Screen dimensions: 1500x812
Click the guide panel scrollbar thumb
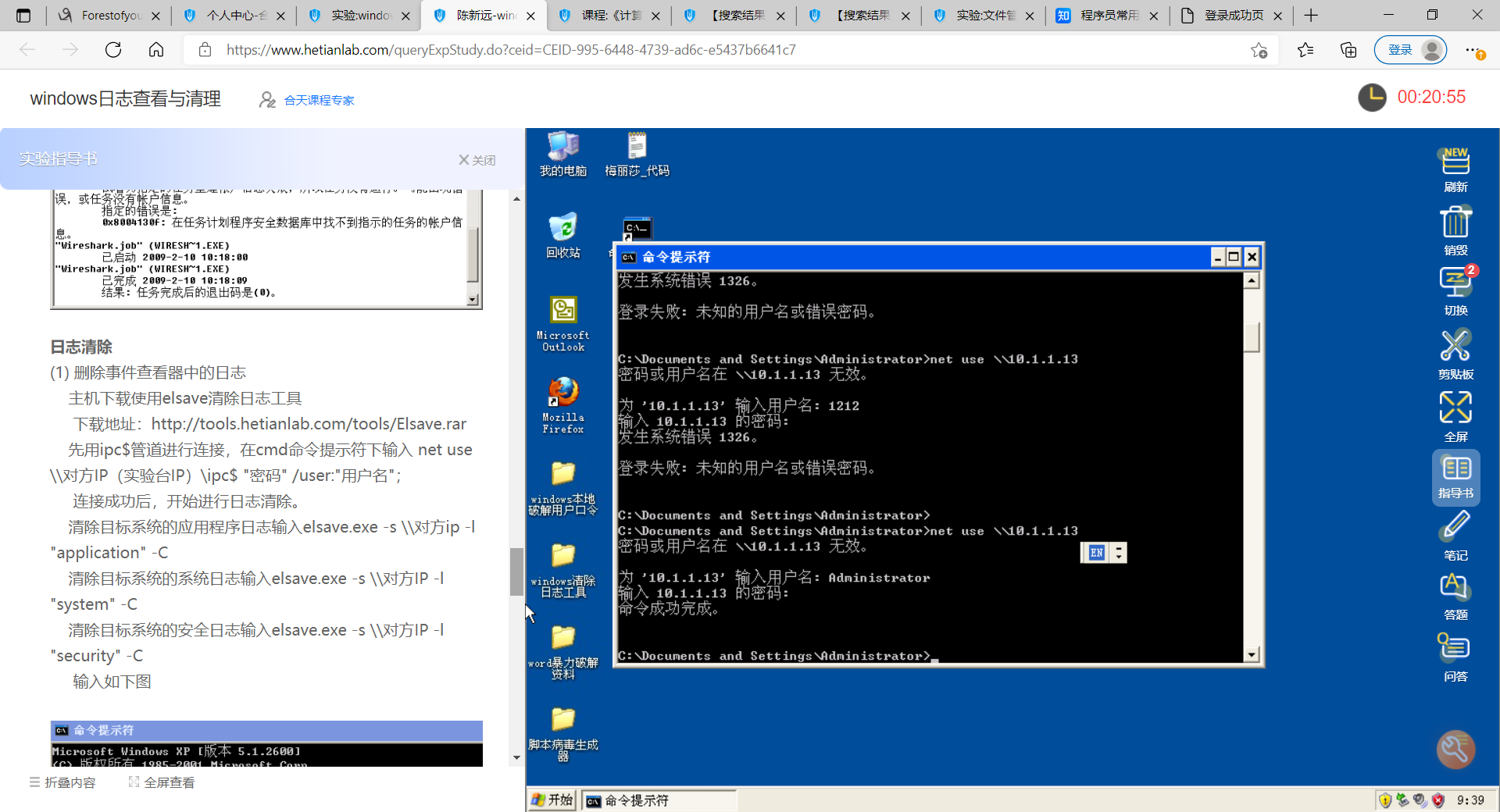tap(516, 572)
